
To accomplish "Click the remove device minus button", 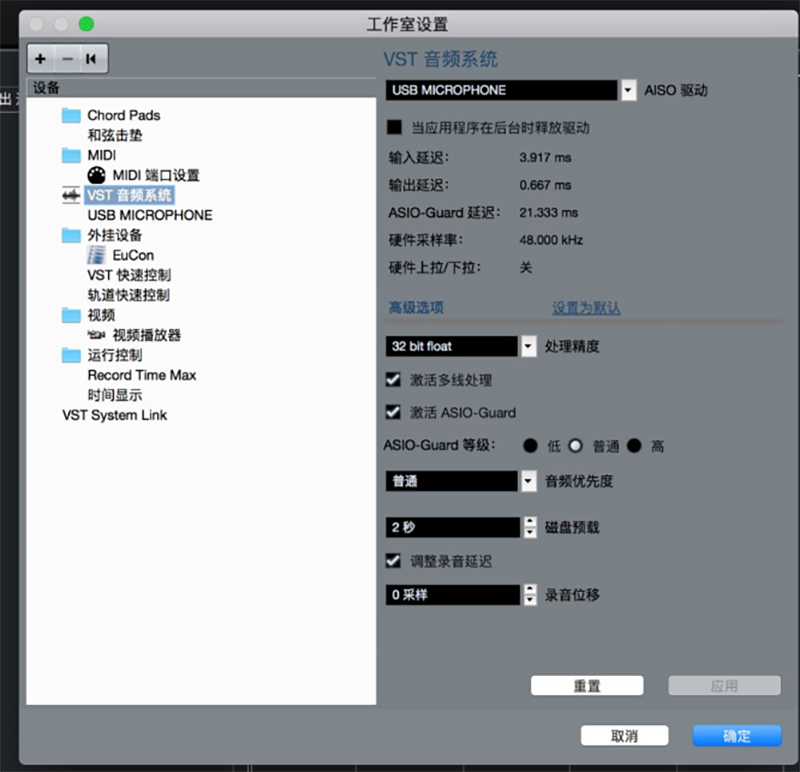I will point(67,59).
